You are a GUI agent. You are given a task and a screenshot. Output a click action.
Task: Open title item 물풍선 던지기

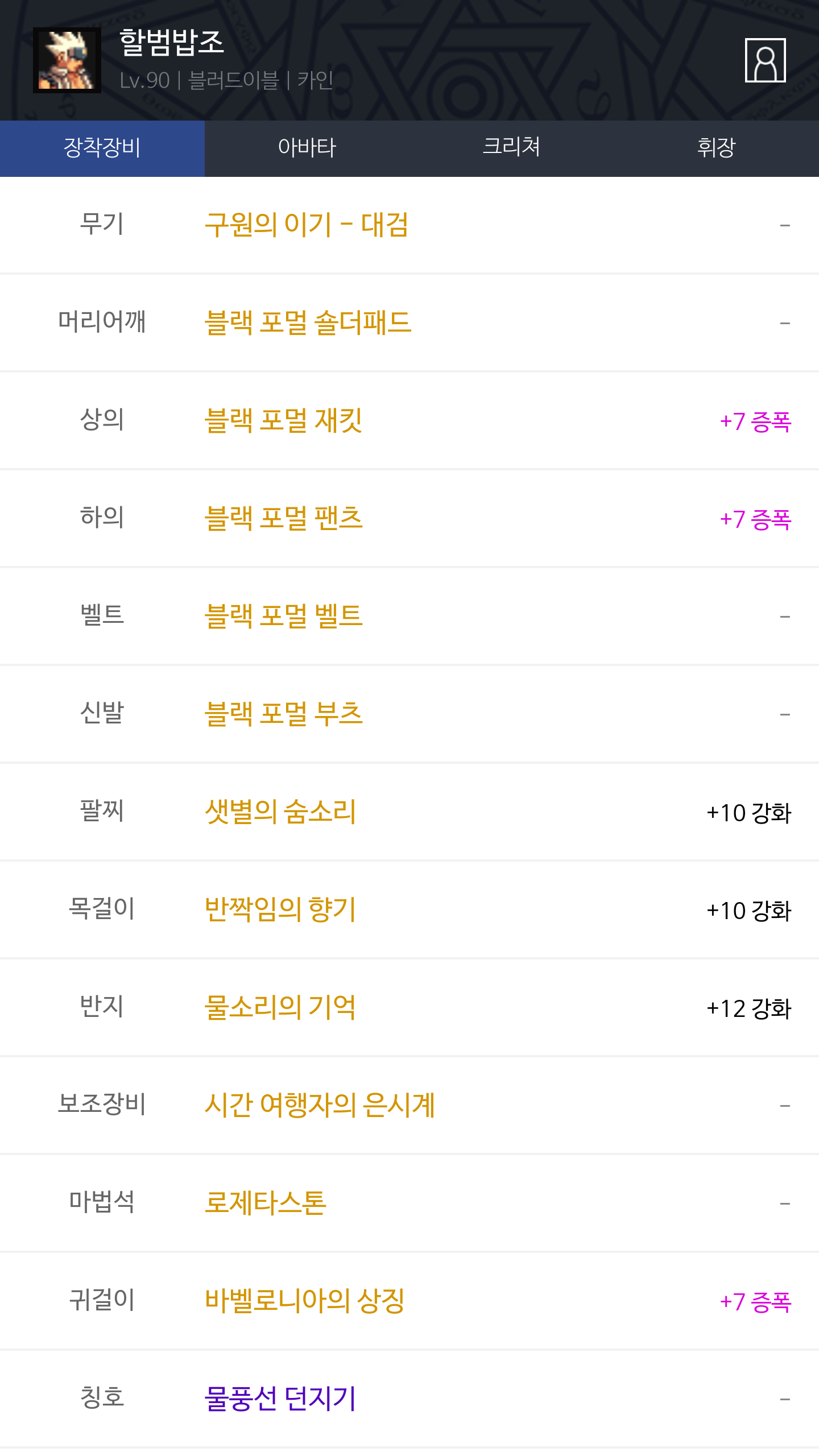280,1399
